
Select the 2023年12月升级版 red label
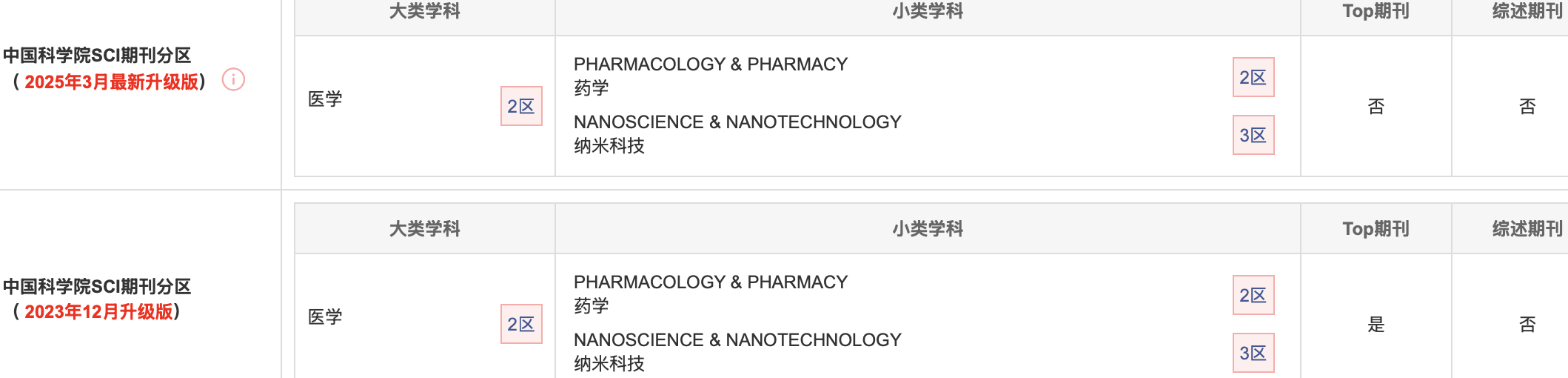point(99,311)
